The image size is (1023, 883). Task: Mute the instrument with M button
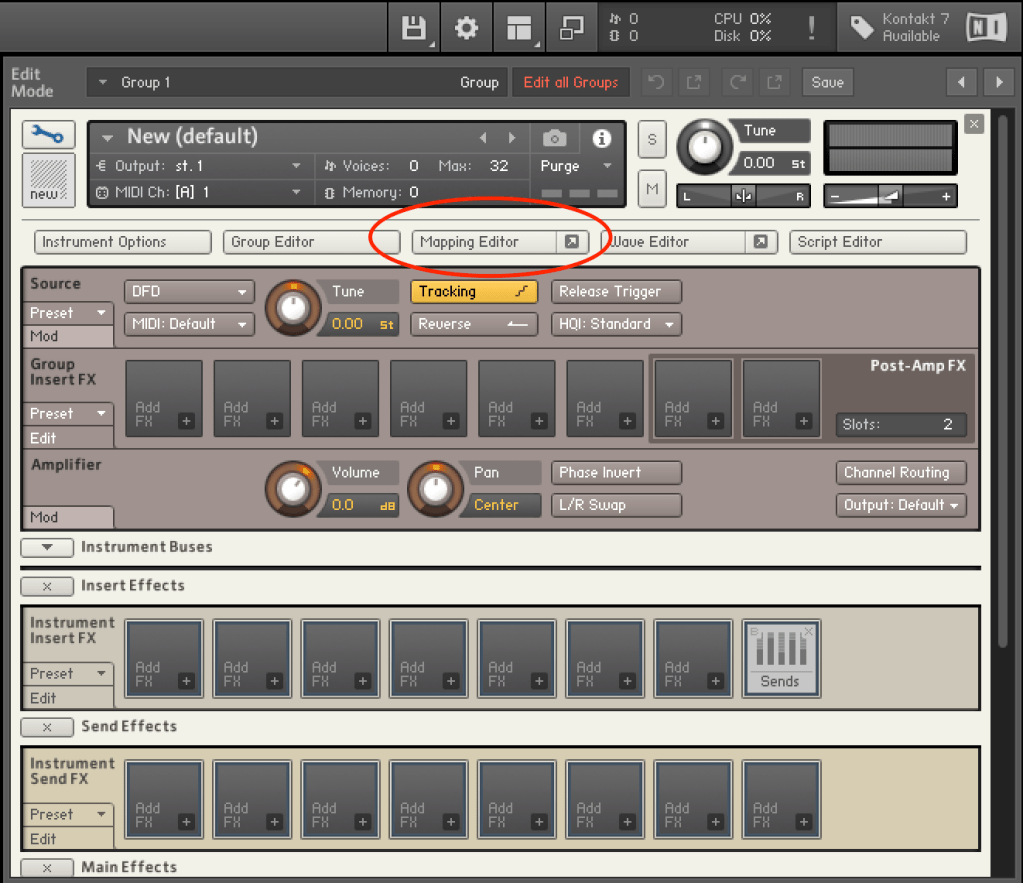pos(652,188)
